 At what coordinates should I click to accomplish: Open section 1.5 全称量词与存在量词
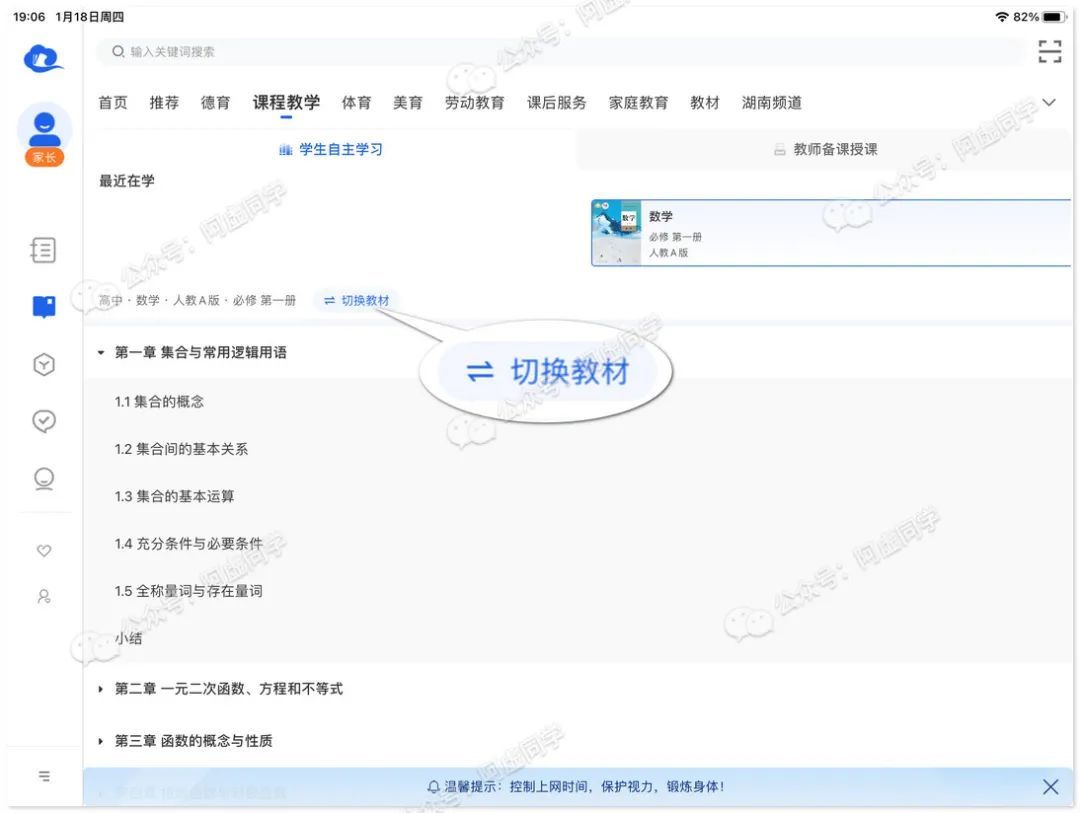(x=188, y=591)
